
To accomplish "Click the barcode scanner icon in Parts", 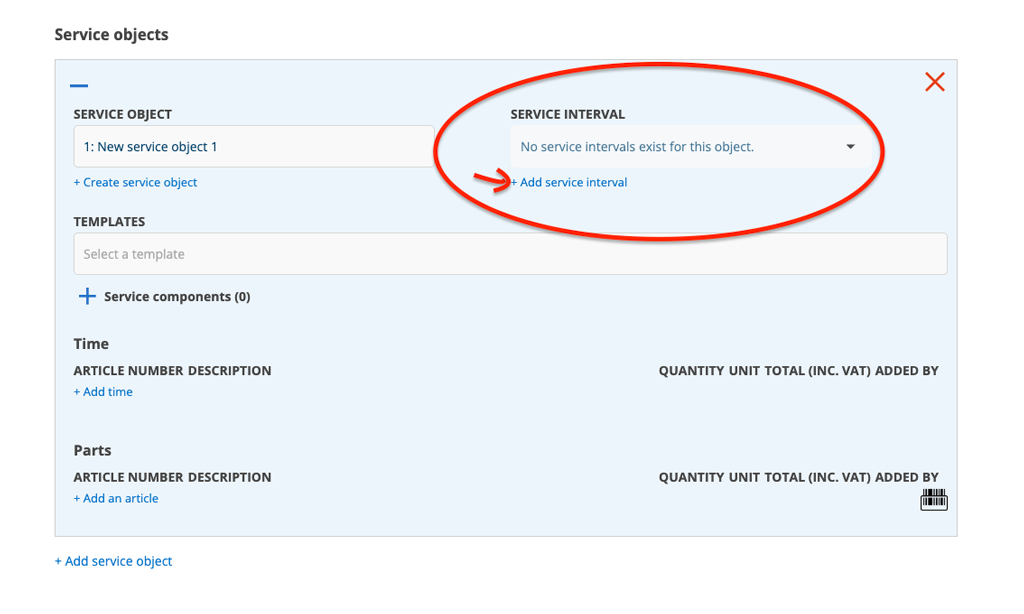I will 933,499.
